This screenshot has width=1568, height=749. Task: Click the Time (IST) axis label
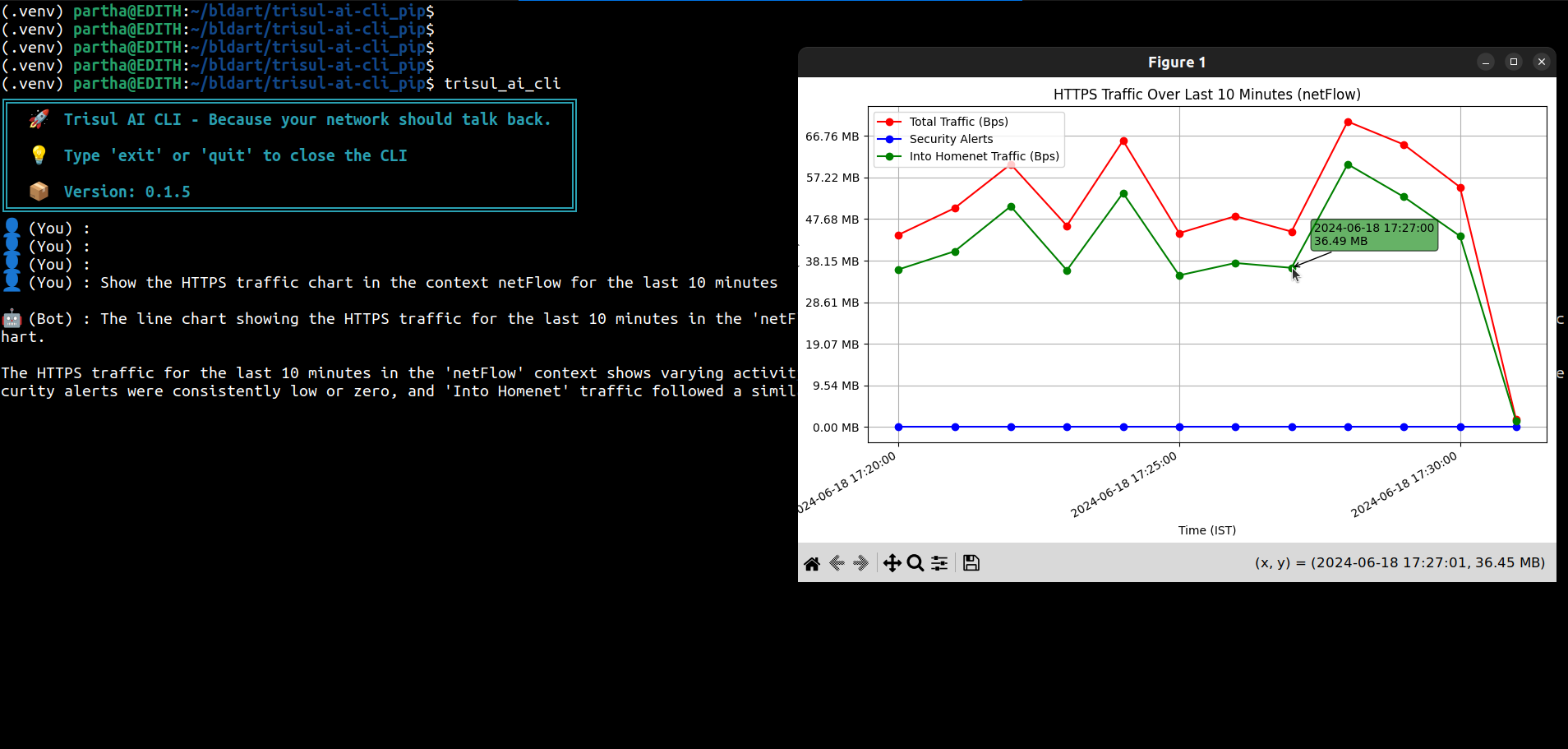(1206, 530)
